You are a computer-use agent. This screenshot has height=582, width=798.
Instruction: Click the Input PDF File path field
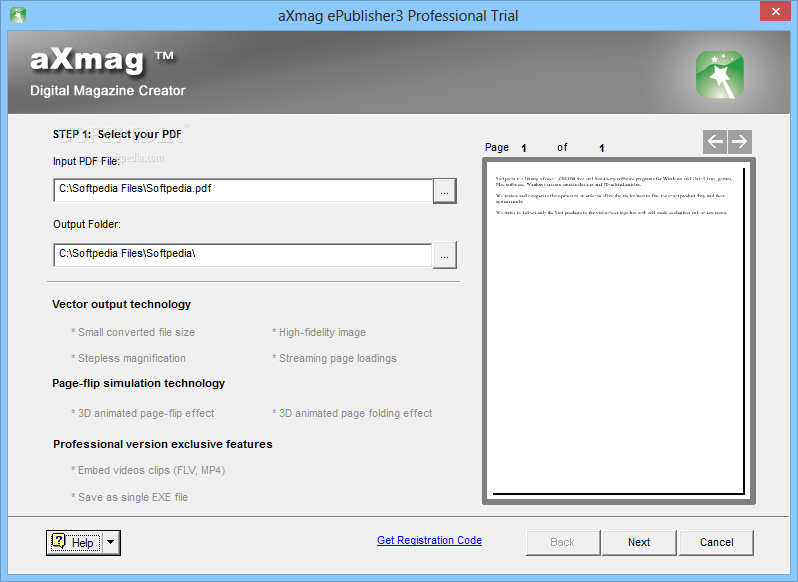click(243, 190)
